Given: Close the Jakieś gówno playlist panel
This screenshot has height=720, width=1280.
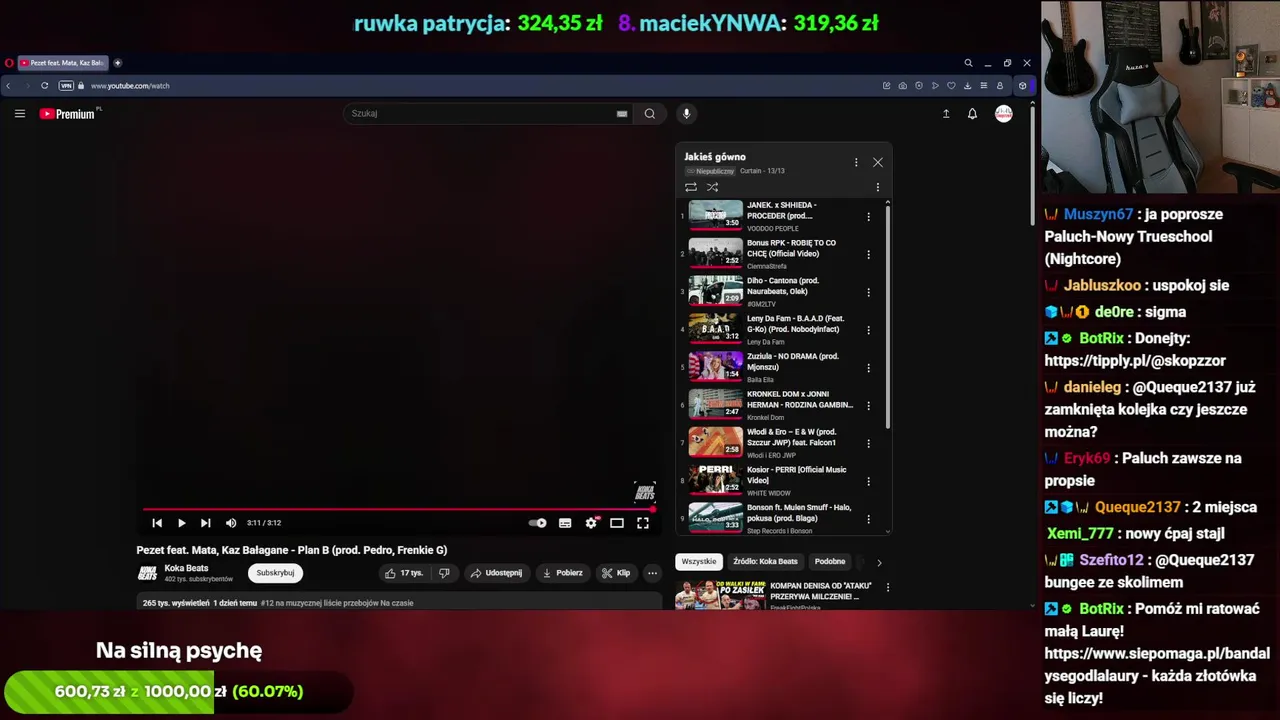Looking at the screenshot, I should click(878, 162).
